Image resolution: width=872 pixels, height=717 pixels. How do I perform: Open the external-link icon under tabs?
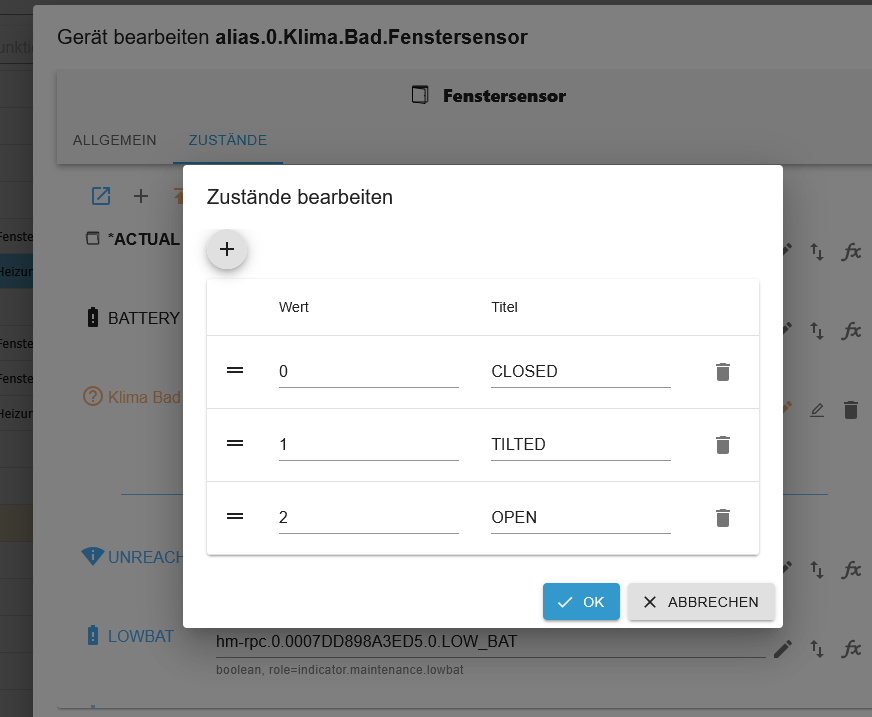[101, 196]
